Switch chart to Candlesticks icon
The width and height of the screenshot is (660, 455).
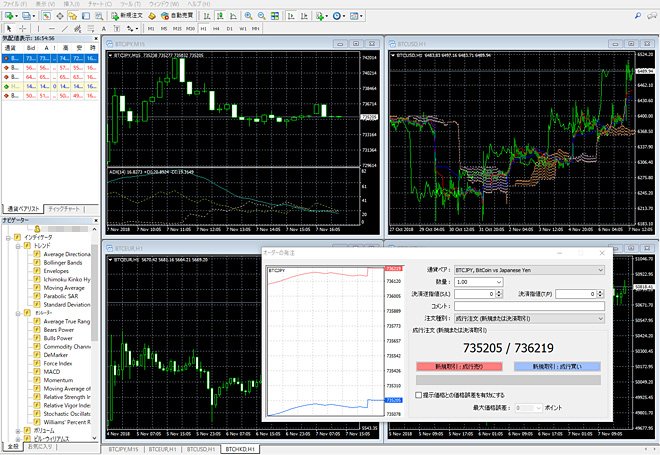(220, 16)
